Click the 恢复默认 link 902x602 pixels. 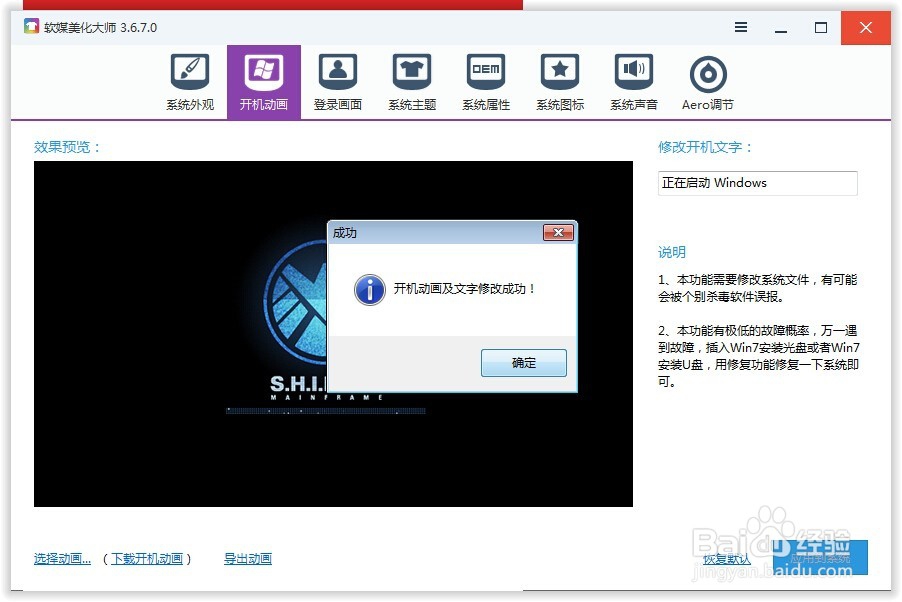(x=727, y=559)
